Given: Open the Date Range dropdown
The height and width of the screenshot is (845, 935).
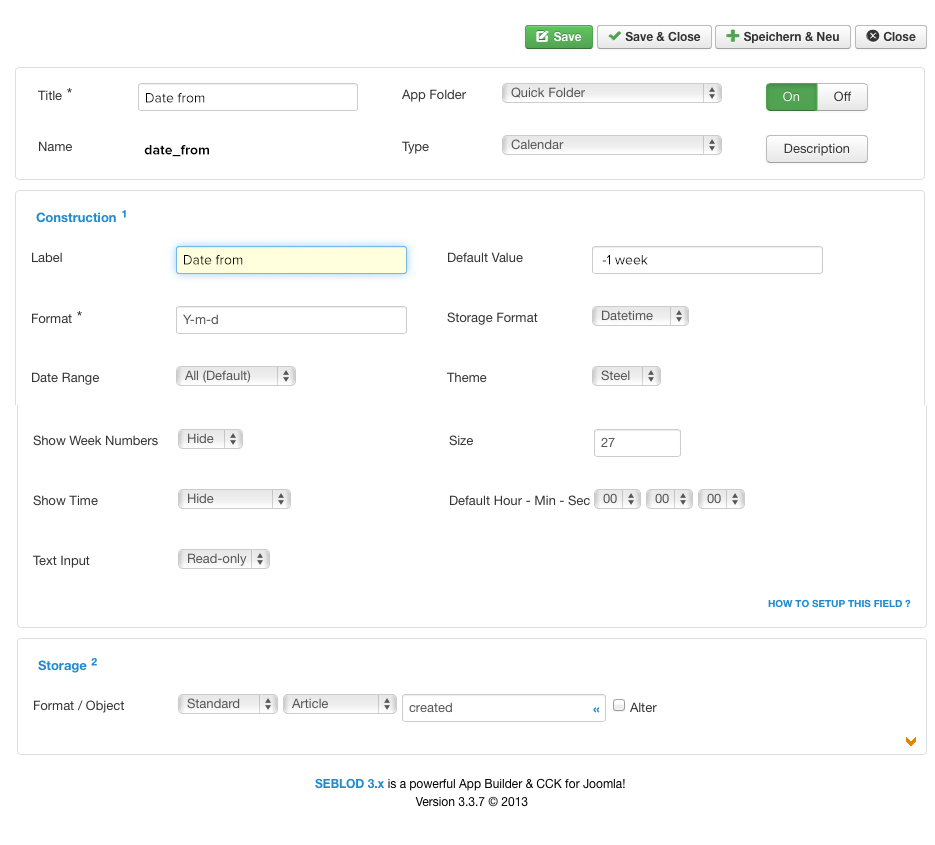Looking at the screenshot, I should 236,376.
